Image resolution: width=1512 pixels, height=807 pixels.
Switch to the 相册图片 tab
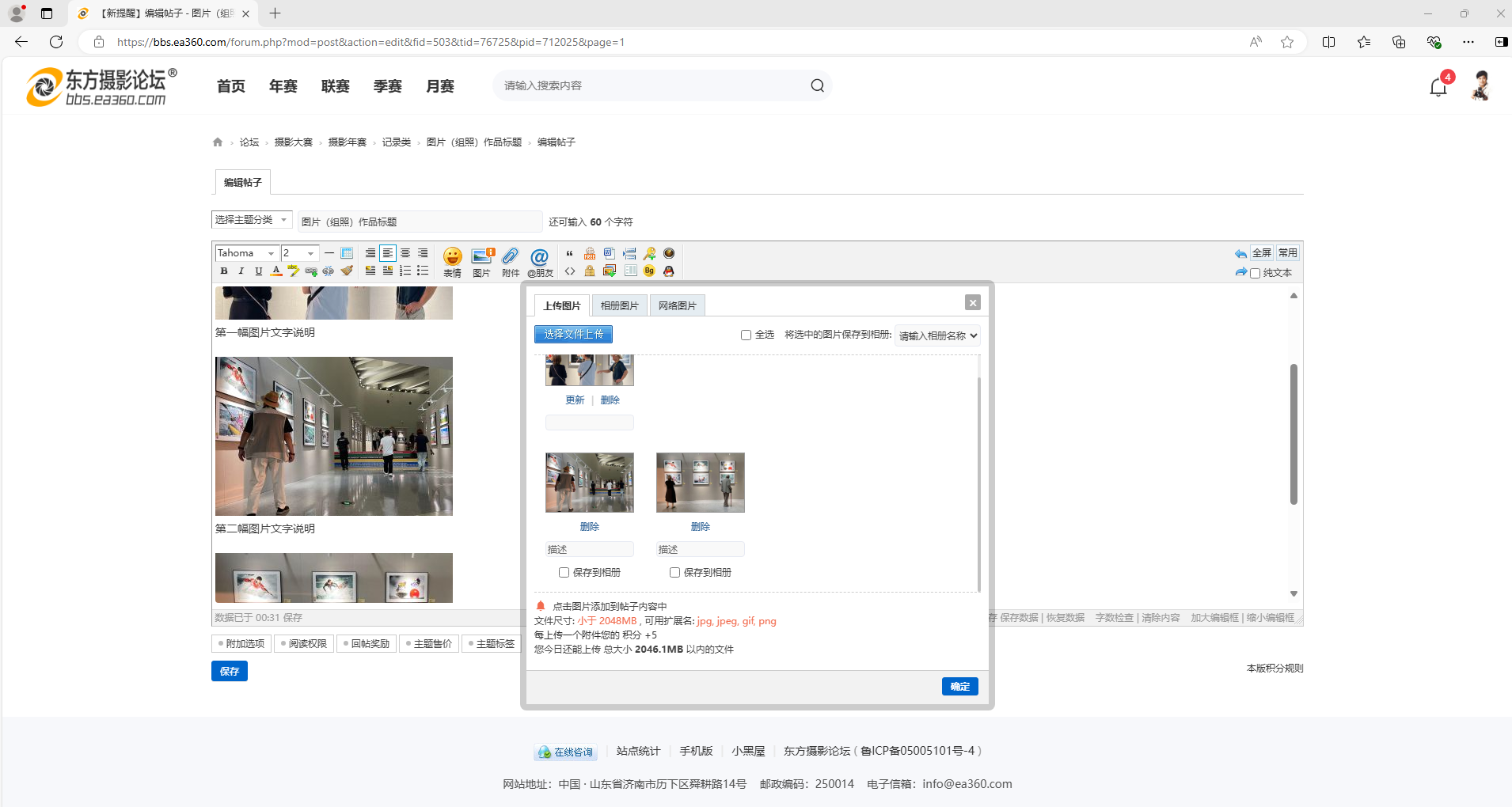(x=619, y=305)
